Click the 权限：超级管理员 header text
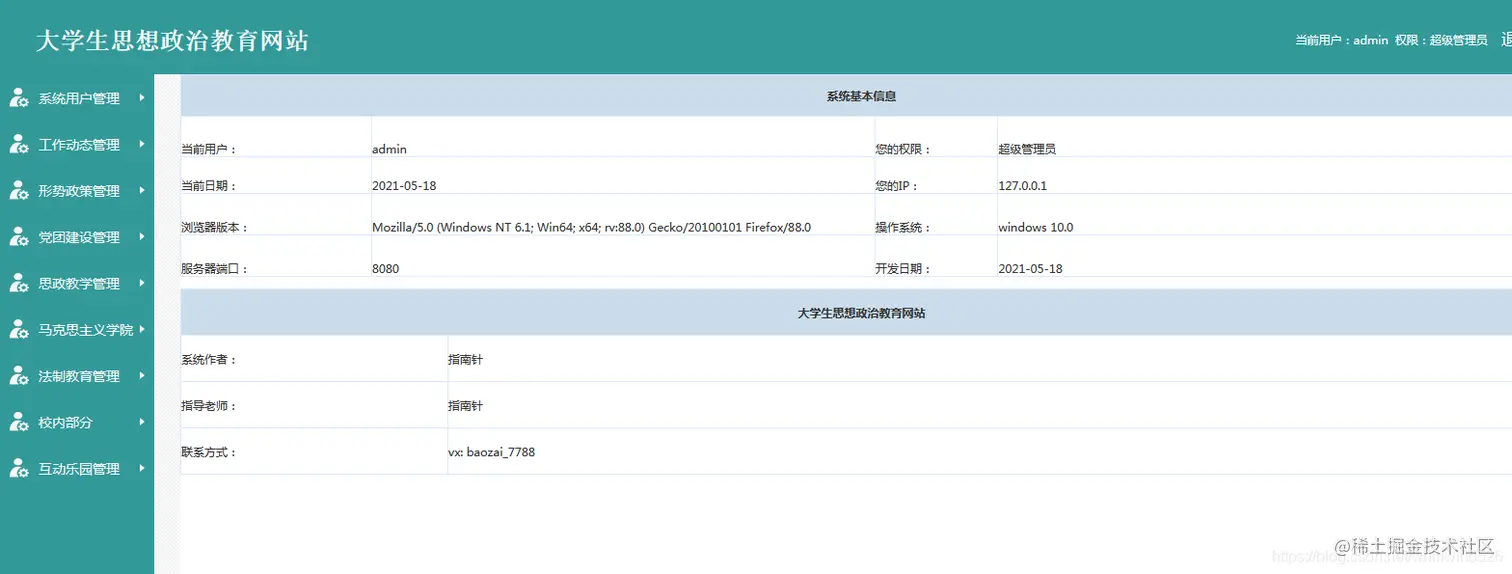 (1441, 40)
